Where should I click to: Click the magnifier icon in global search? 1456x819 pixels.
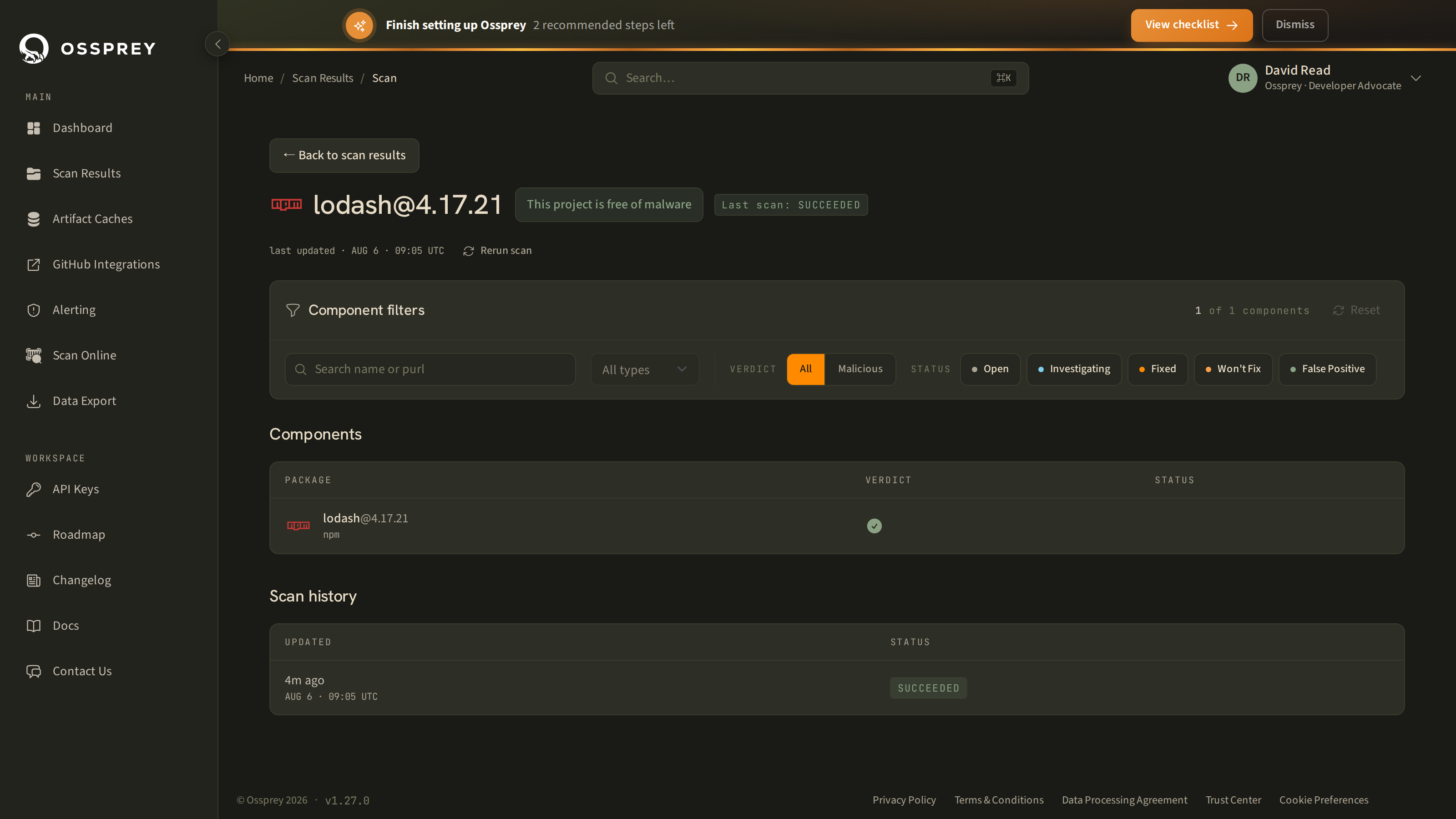(x=611, y=78)
